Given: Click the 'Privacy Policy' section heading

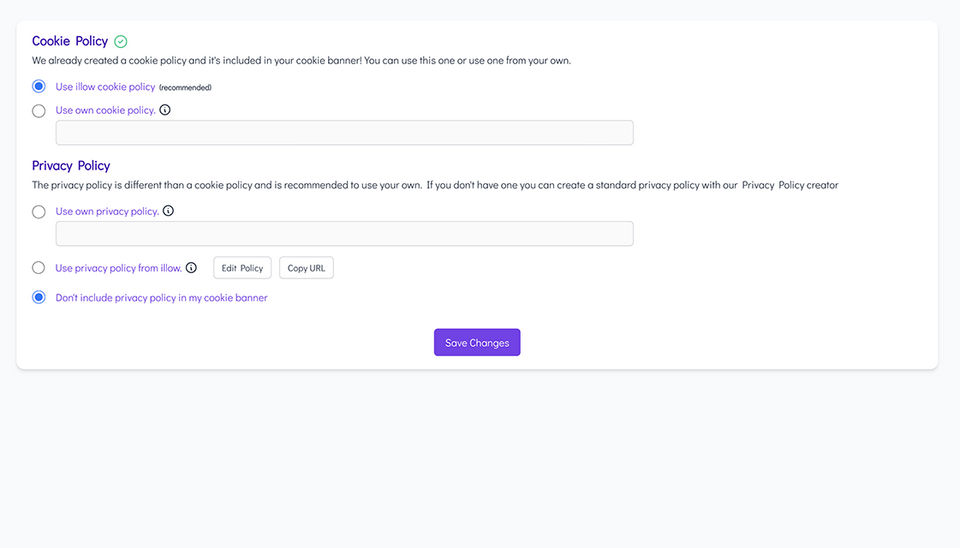Looking at the screenshot, I should (x=71, y=165).
